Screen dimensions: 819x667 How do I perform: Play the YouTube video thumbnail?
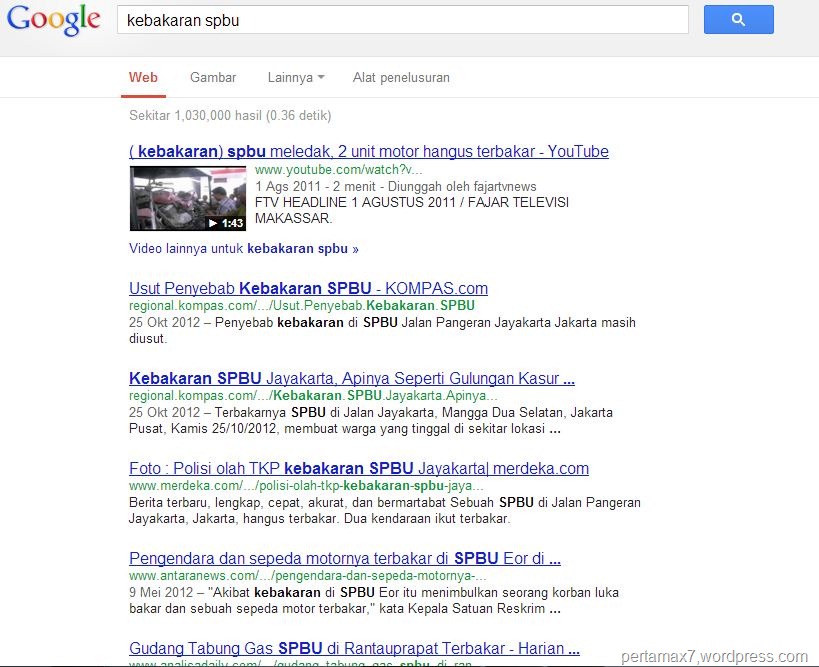click(187, 195)
